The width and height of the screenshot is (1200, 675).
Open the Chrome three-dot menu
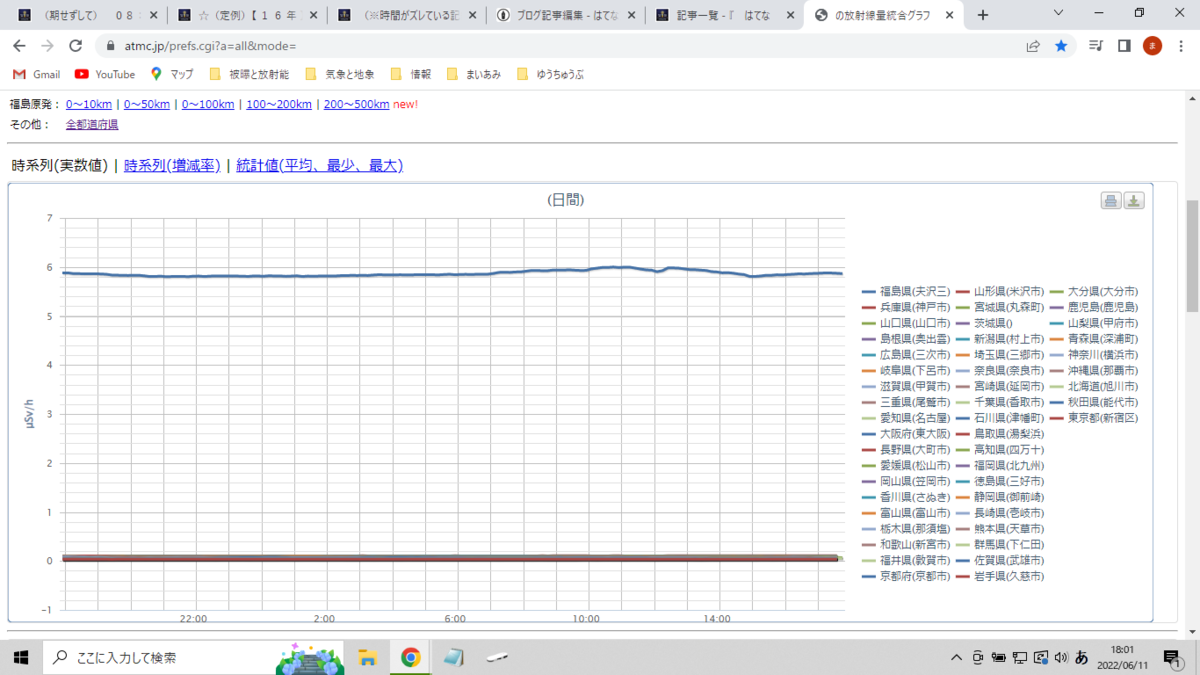(1180, 46)
